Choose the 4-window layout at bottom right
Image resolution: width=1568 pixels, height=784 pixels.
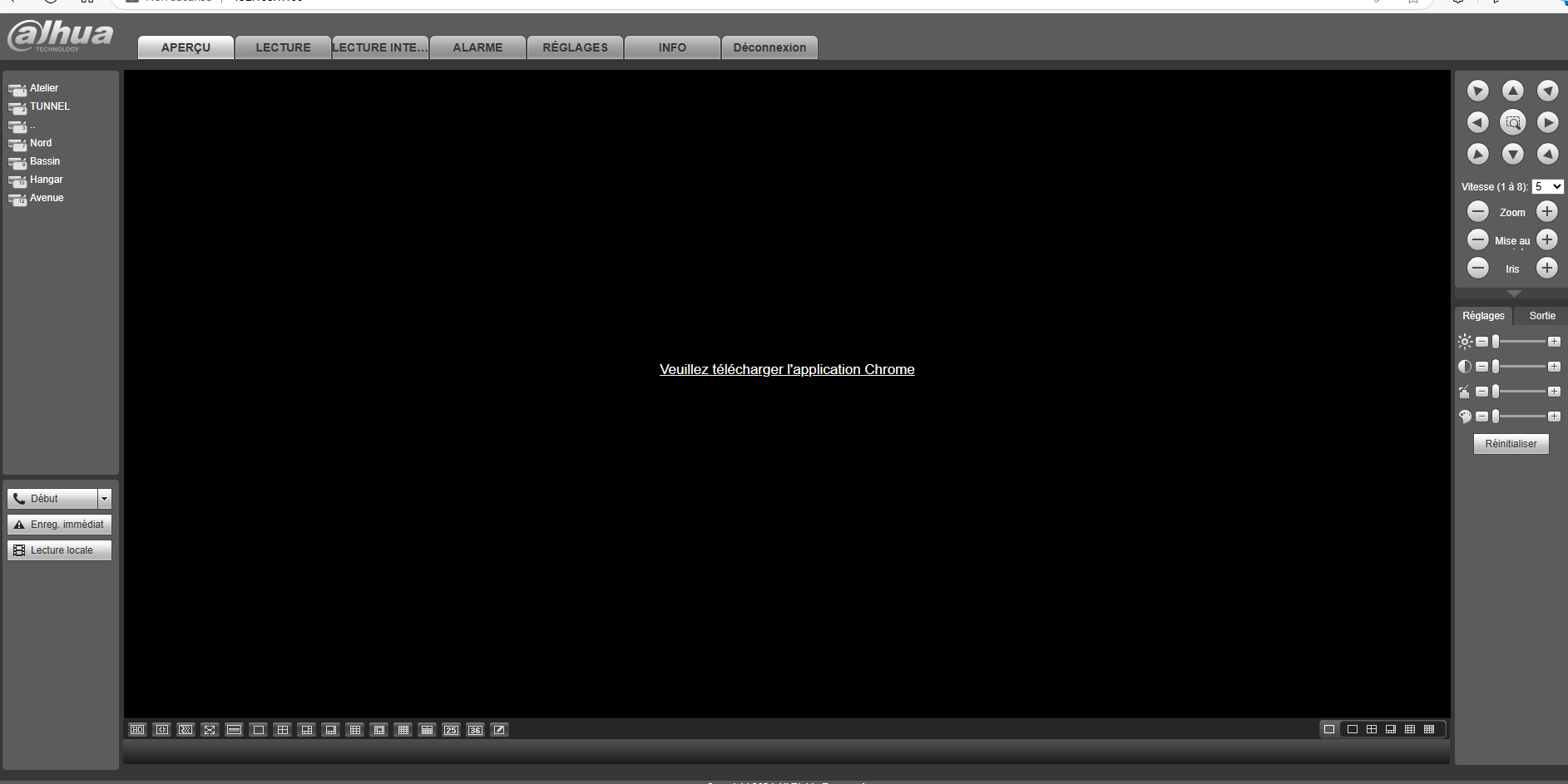[x=1372, y=729]
